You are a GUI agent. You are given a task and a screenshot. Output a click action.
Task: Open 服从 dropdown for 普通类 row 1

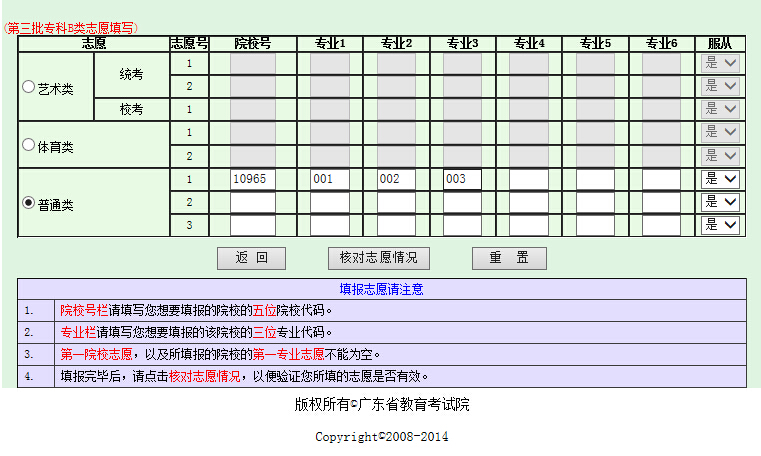click(720, 179)
